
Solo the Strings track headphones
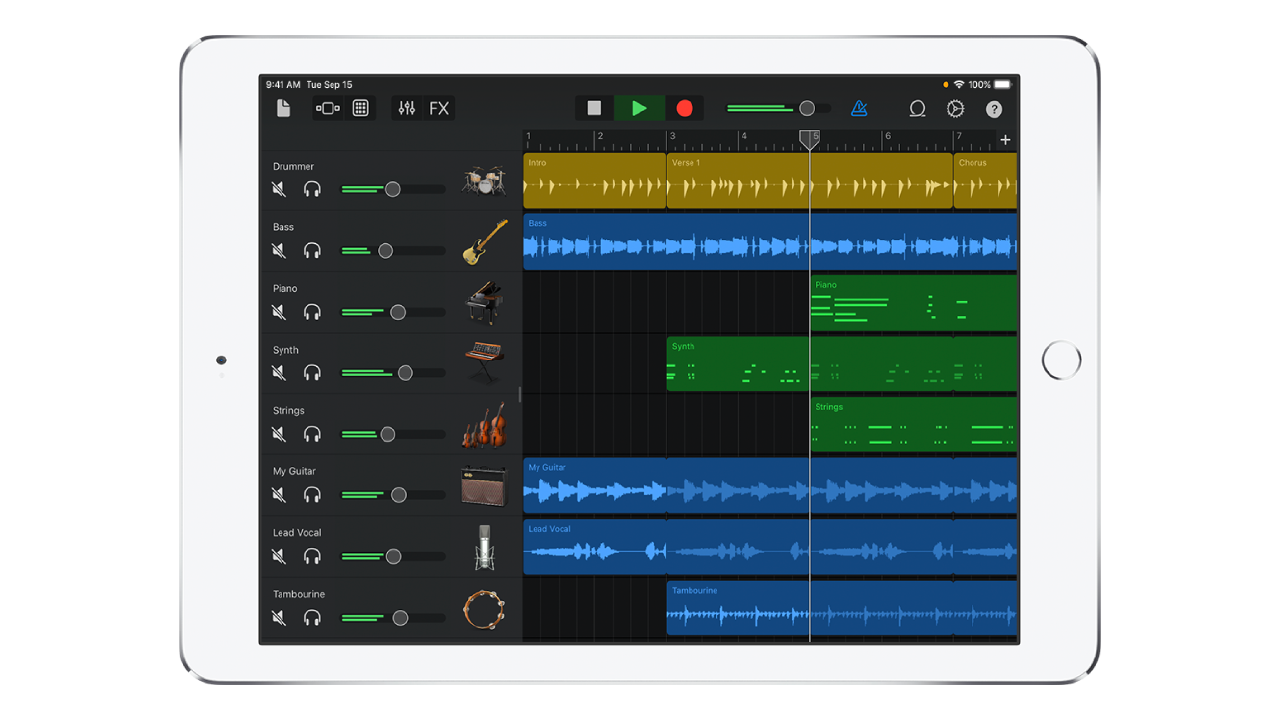pyautogui.click(x=312, y=434)
